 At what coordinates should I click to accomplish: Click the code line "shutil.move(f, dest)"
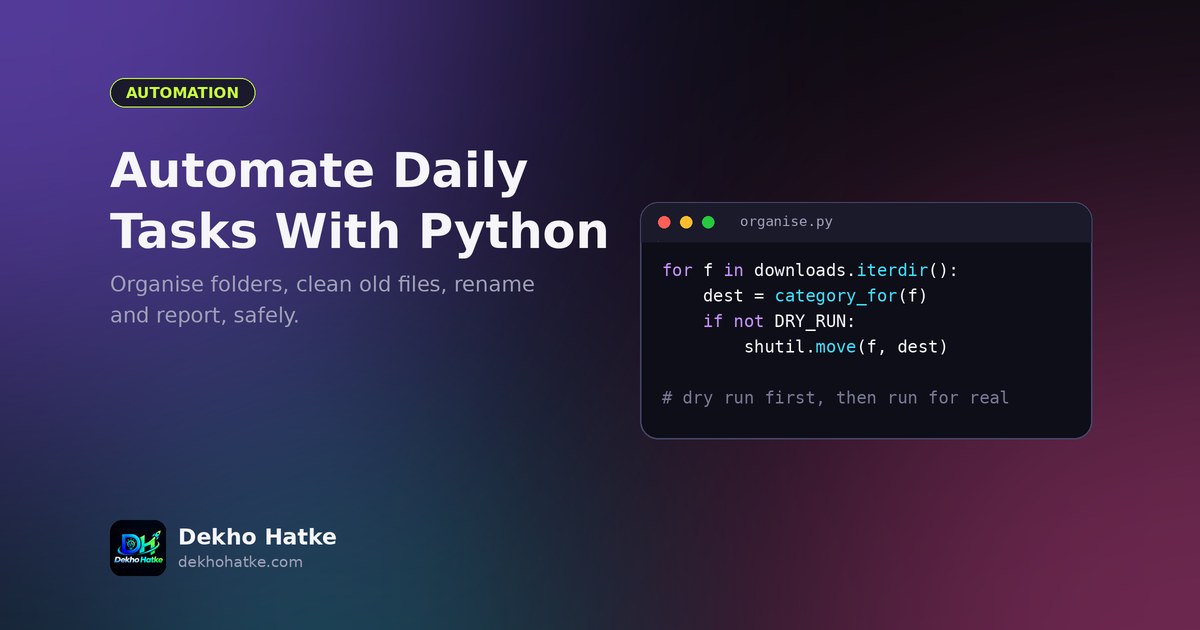[846, 347]
